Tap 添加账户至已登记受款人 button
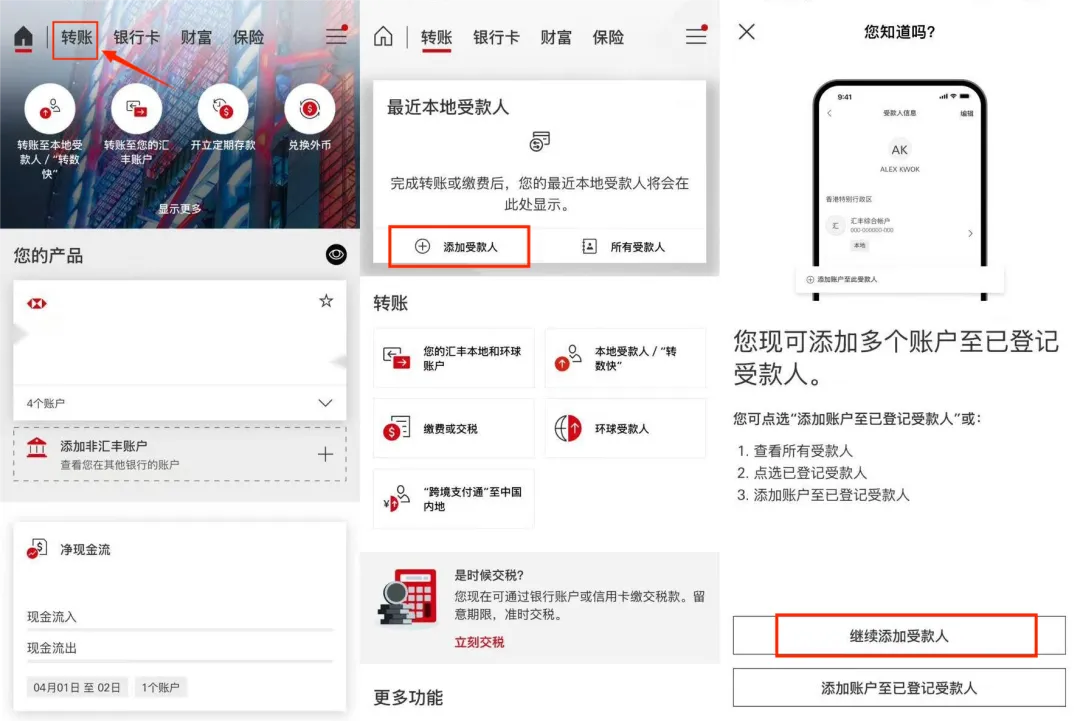1080x721 pixels. (899, 687)
